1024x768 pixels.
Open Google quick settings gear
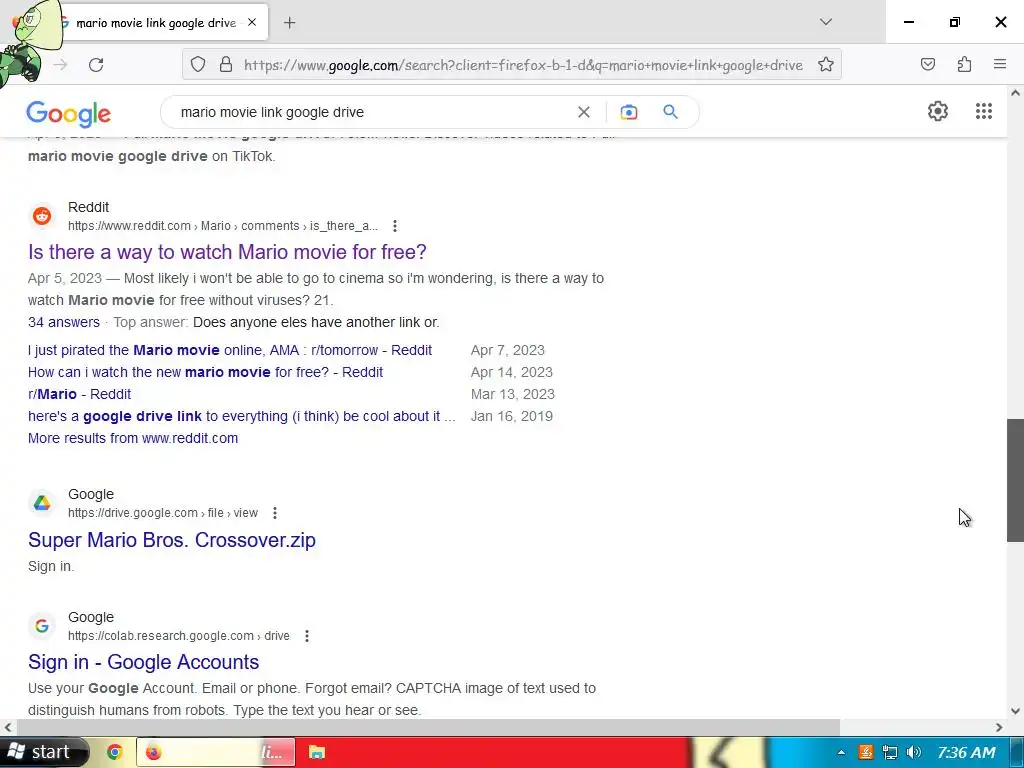pos(938,111)
